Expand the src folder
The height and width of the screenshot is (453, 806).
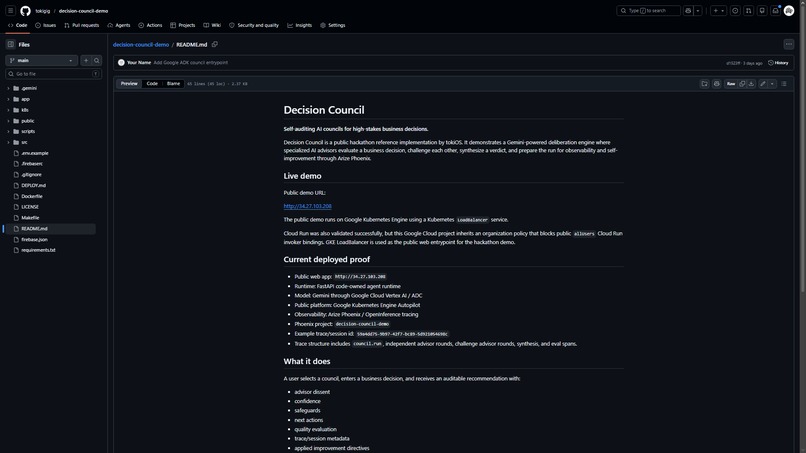[8, 142]
